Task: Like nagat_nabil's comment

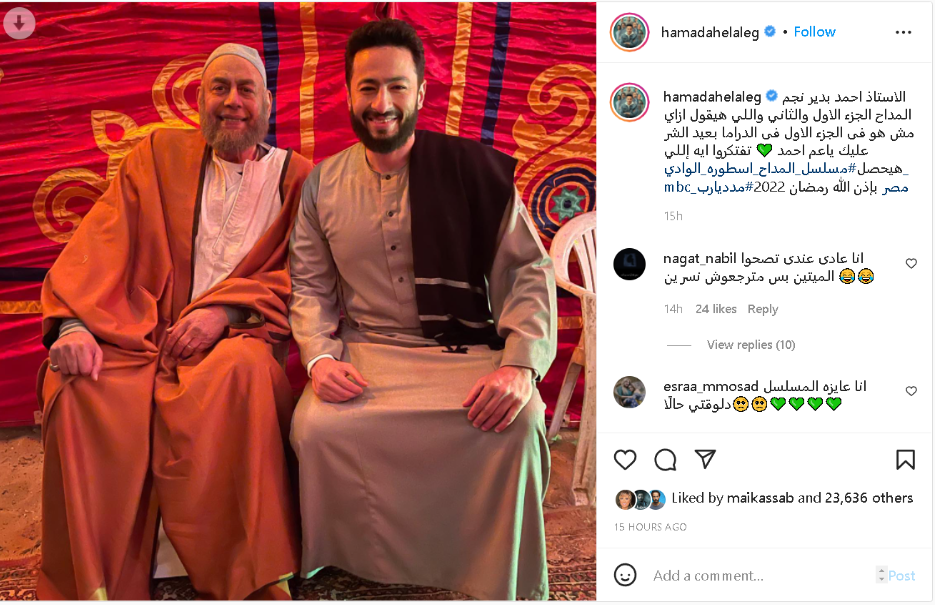Action: pyautogui.click(x=911, y=263)
